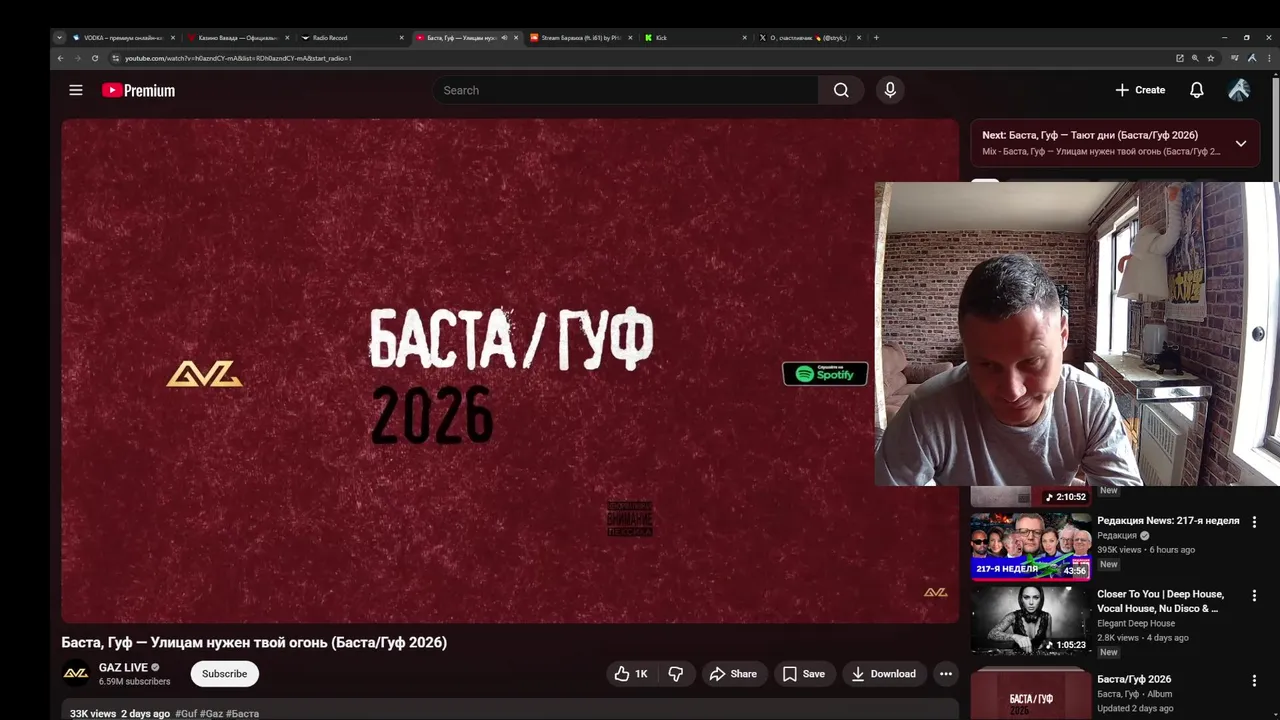
Task: Click the #Gaz hashtag
Action: (211, 714)
